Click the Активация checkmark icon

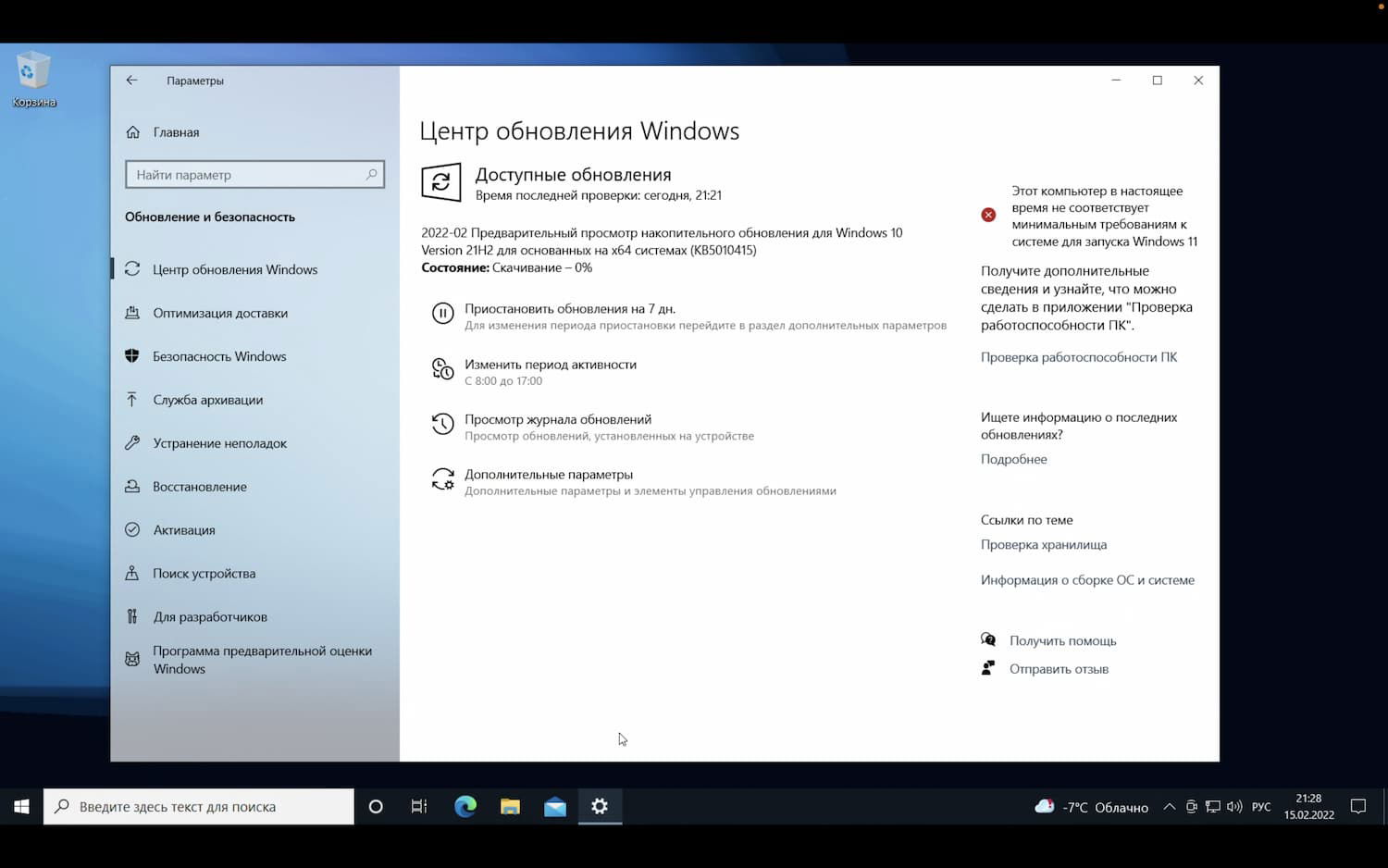132,530
